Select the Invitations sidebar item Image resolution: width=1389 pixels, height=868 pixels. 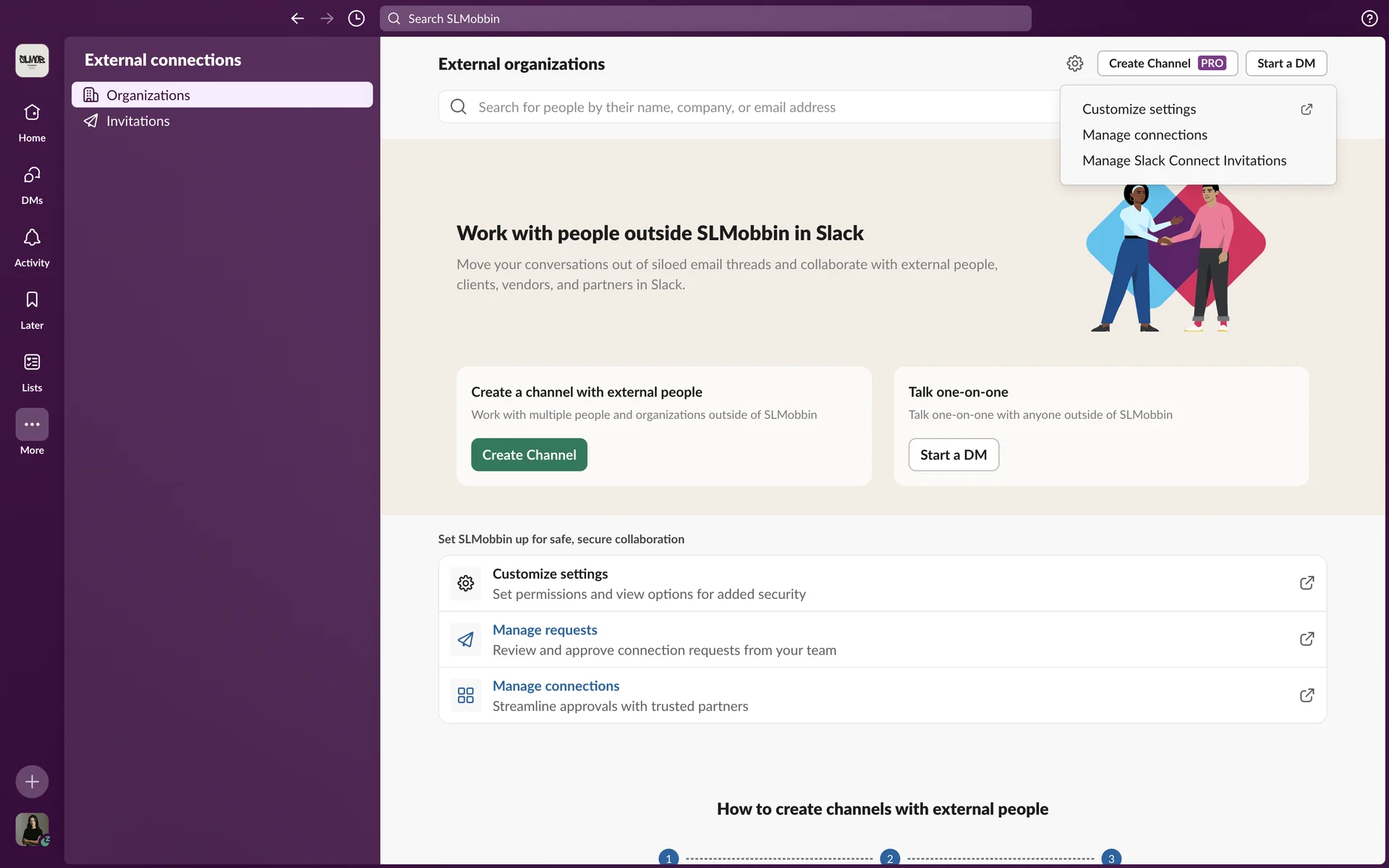click(x=137, y=122)
